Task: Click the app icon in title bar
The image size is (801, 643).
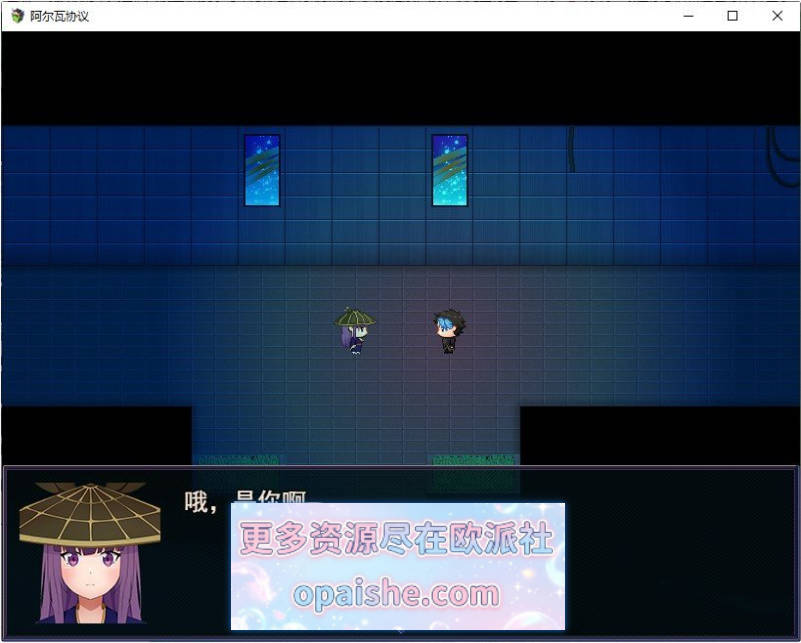Action: point(18,16)
